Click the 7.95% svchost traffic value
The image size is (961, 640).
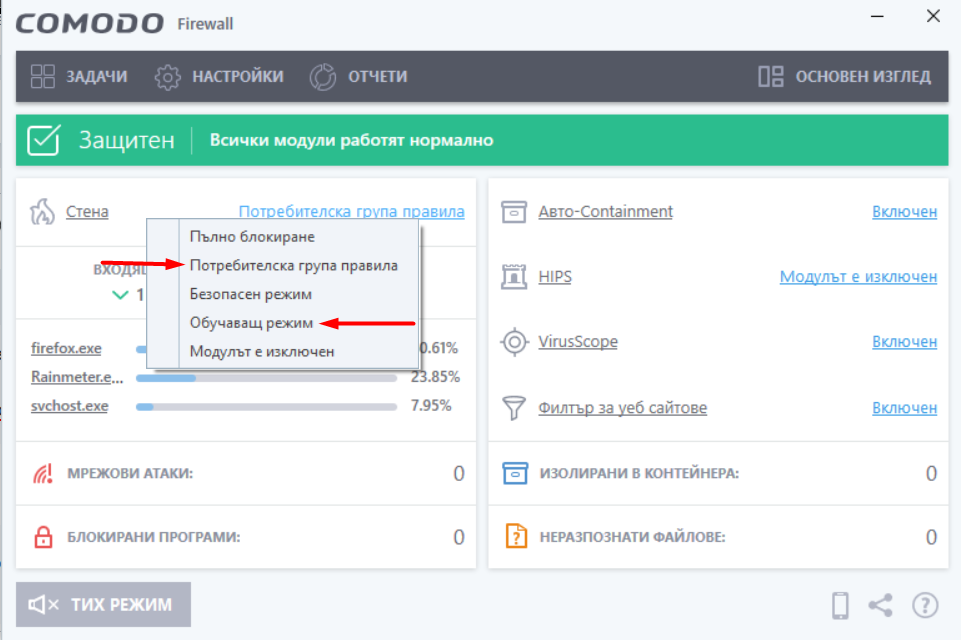pyautogui.click(x=431, y=406)
